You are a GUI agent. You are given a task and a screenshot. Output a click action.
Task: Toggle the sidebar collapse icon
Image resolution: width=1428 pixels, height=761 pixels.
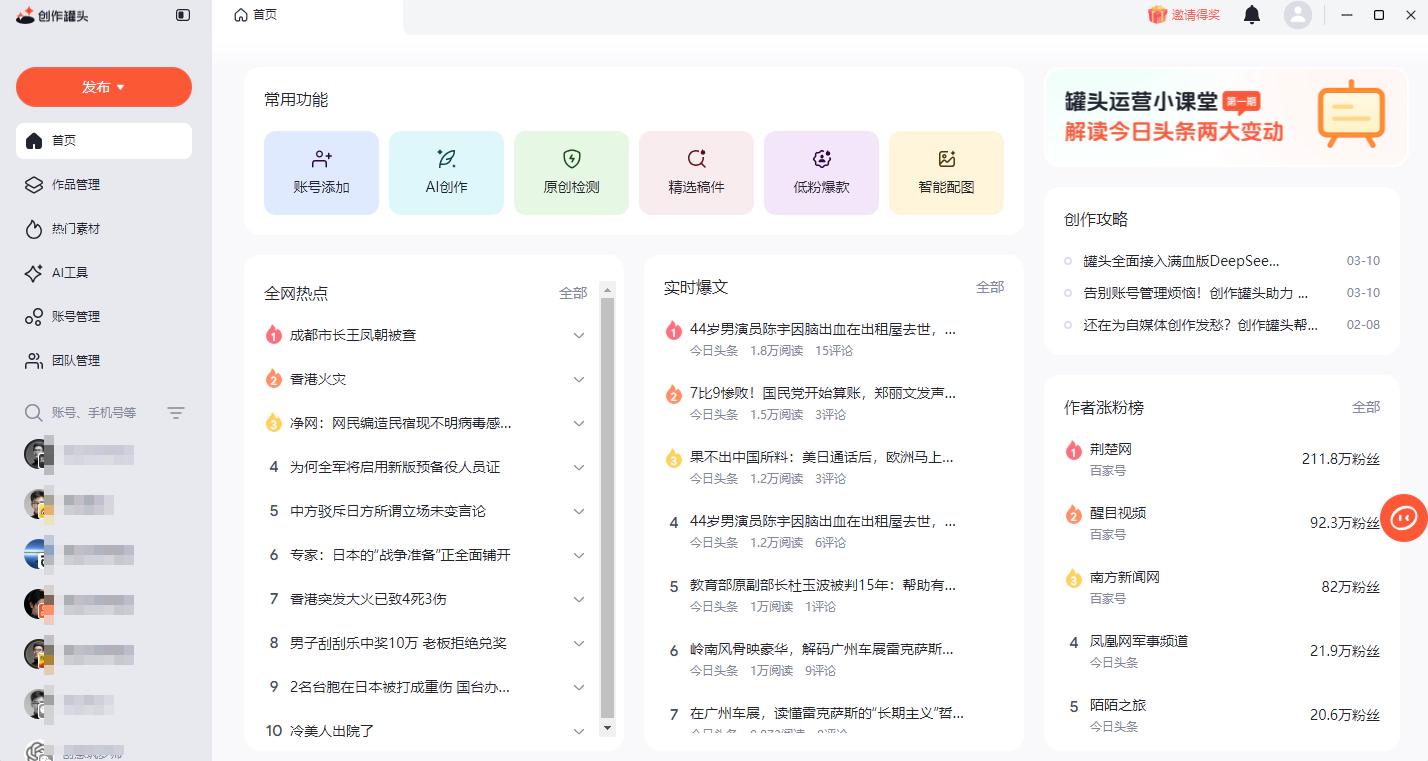coord(182,15)
